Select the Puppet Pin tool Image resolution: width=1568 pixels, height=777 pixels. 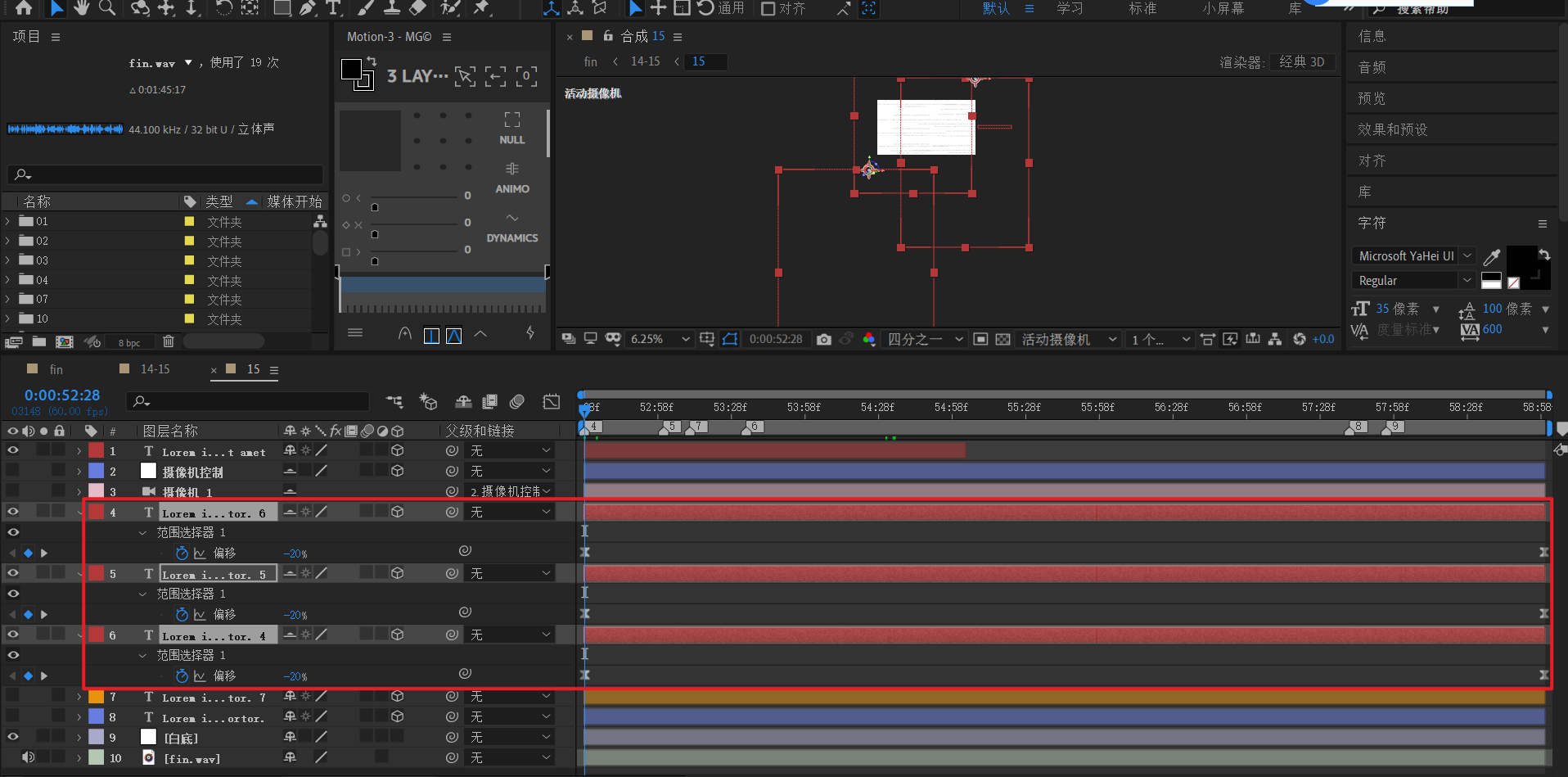click(x=481, y=8)
